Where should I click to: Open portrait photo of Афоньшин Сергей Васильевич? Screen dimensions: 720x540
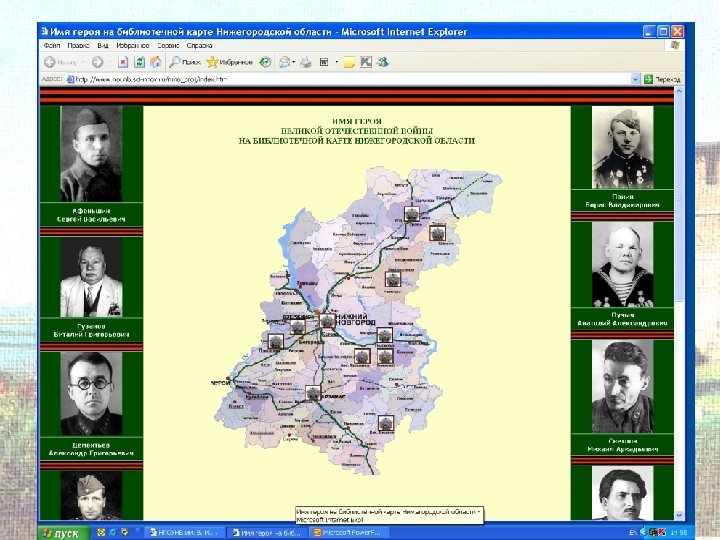[x=91, y=154]
